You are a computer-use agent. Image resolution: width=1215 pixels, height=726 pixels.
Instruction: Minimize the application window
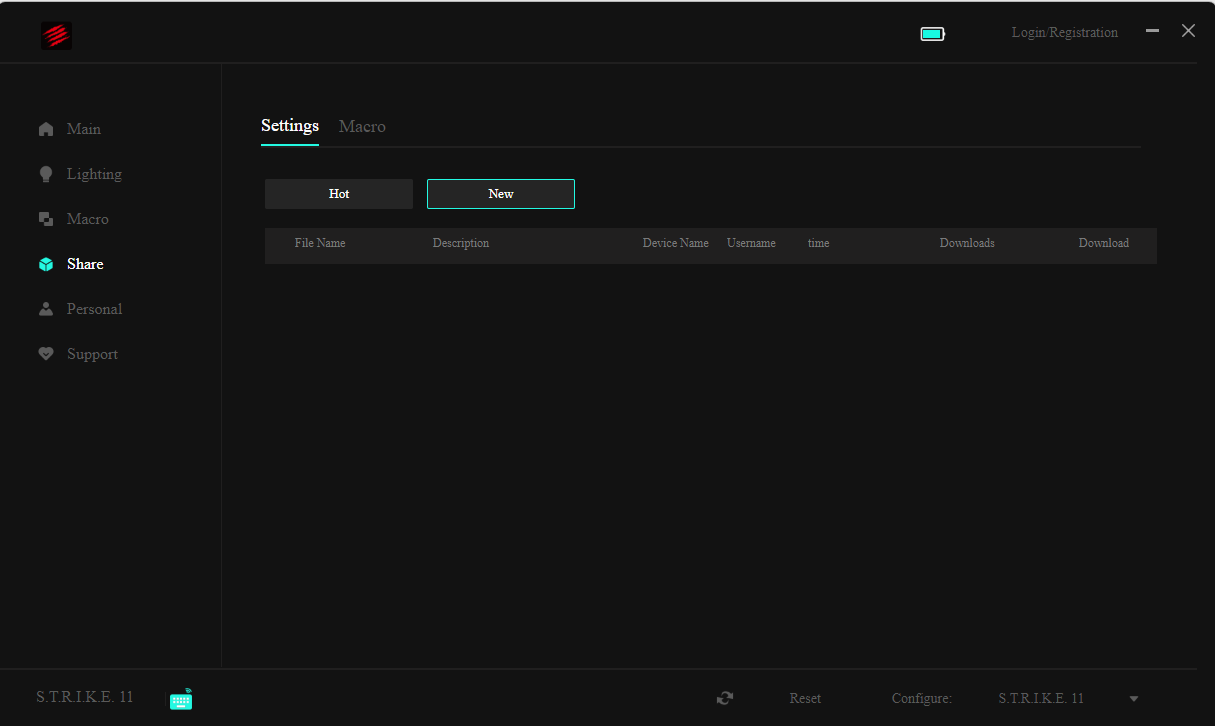1153,31
